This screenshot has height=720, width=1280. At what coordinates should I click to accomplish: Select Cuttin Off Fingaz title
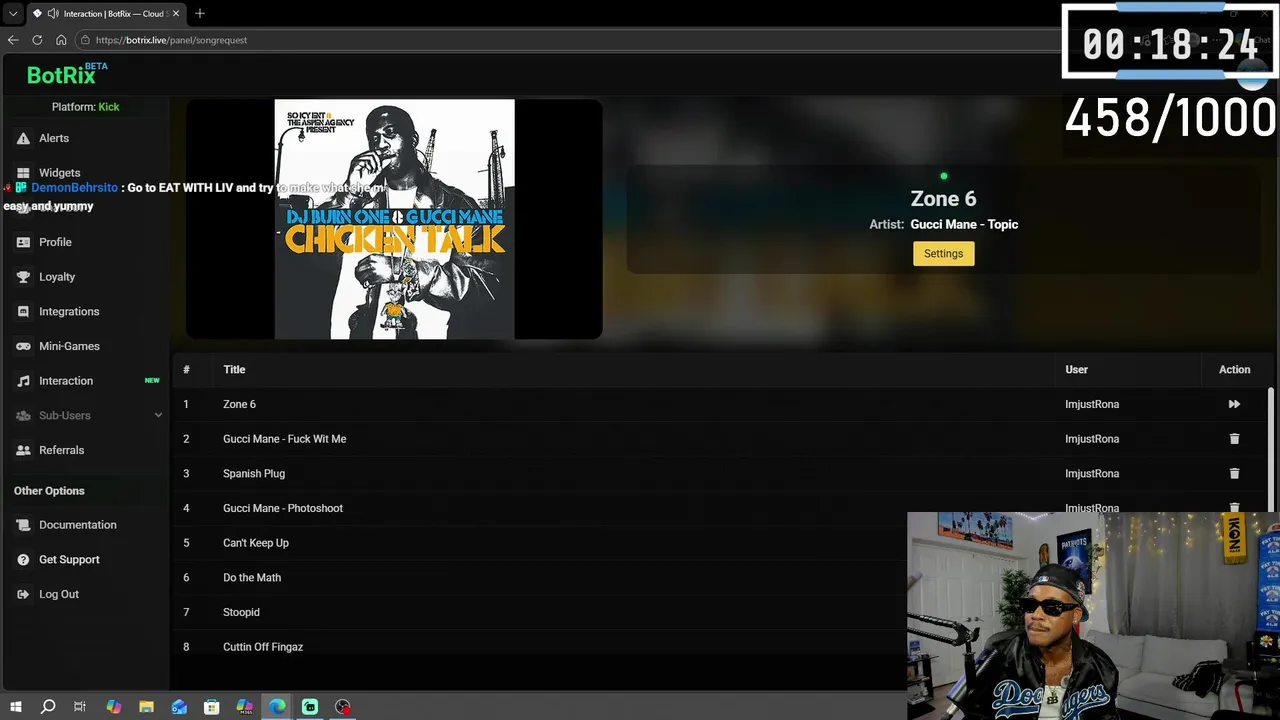click(263, 647)
